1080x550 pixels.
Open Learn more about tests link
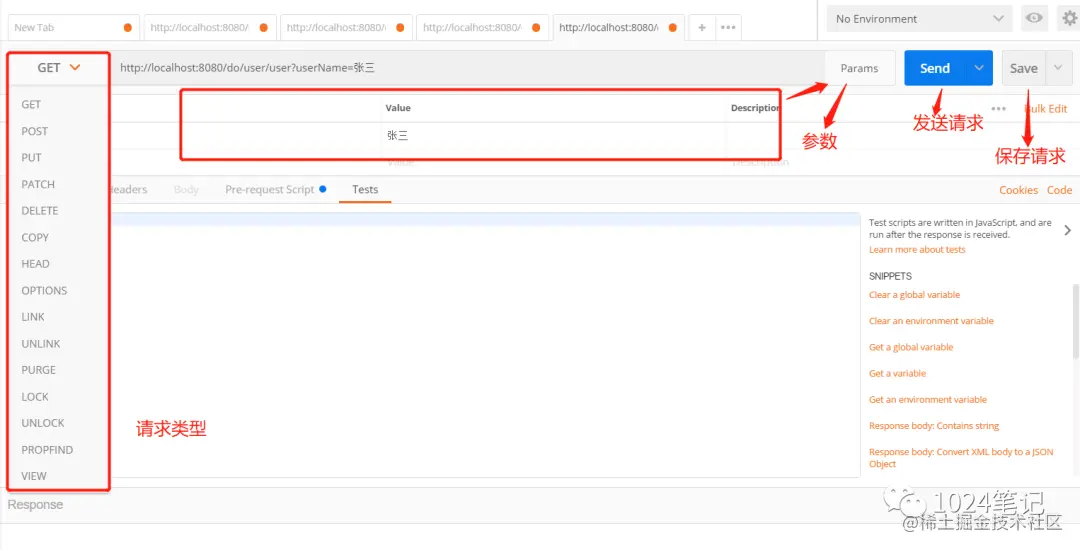917,250
